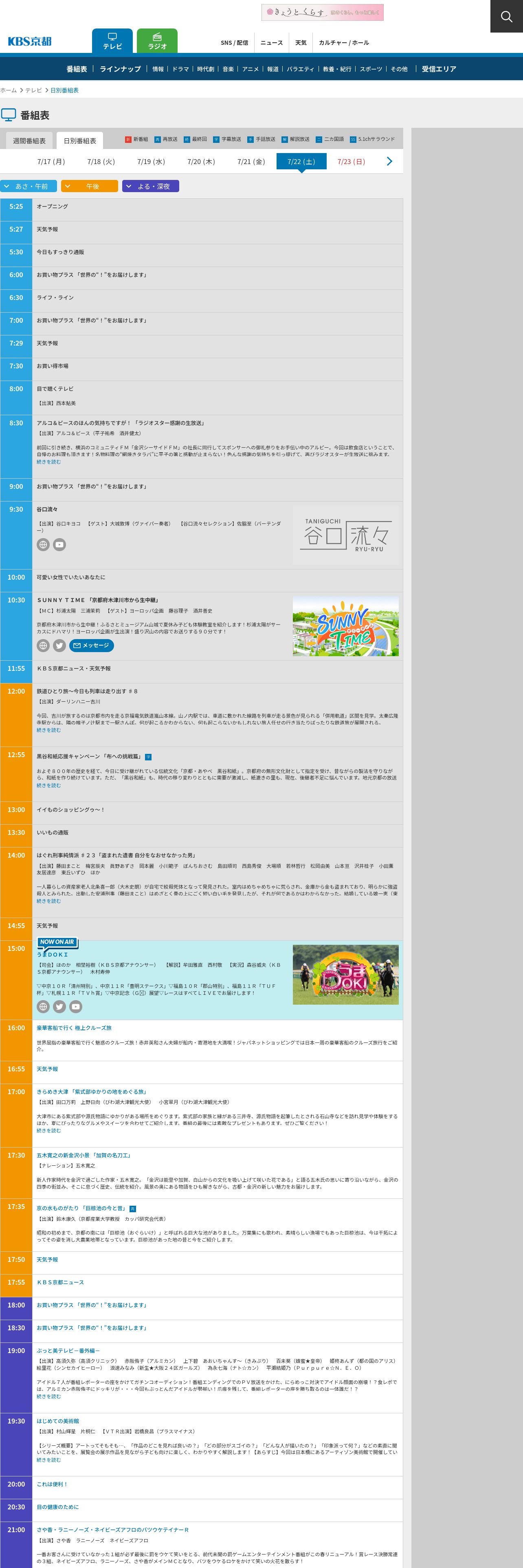Click 今日もすっきり通販 at 5:30
Viewport: 523px width, 1568px height.
click(60, 252)
